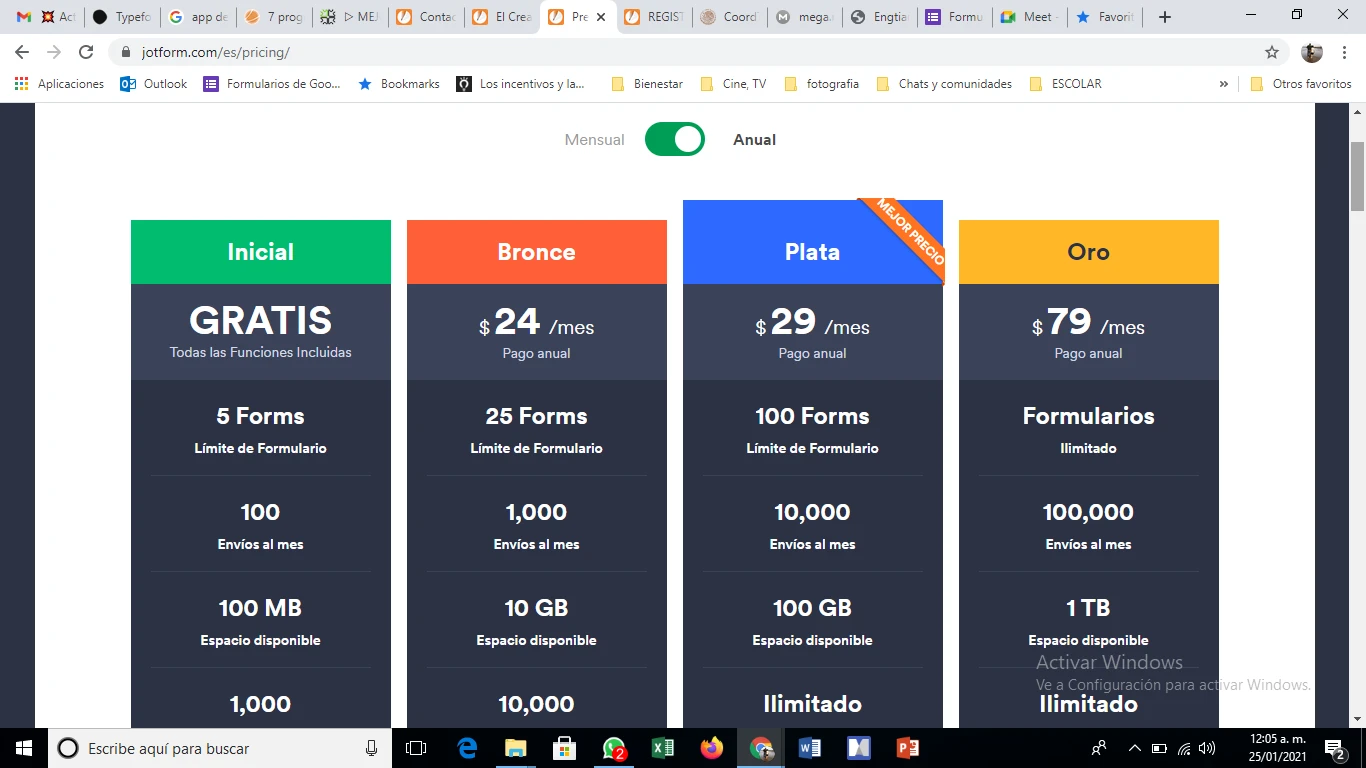The height and width of the screenshot is (768, 1366).
Task: Click the microphone icon in the Windows search box
Action: pyautogui.click(x=371, y=748)
